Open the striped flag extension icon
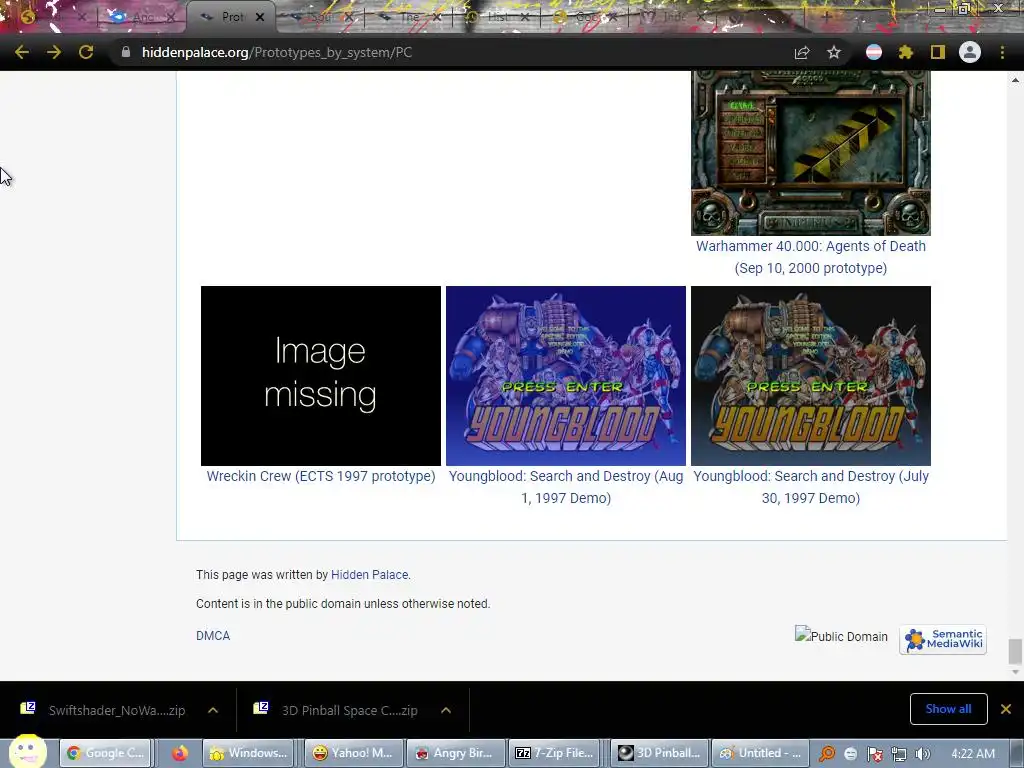 [874, 52]
